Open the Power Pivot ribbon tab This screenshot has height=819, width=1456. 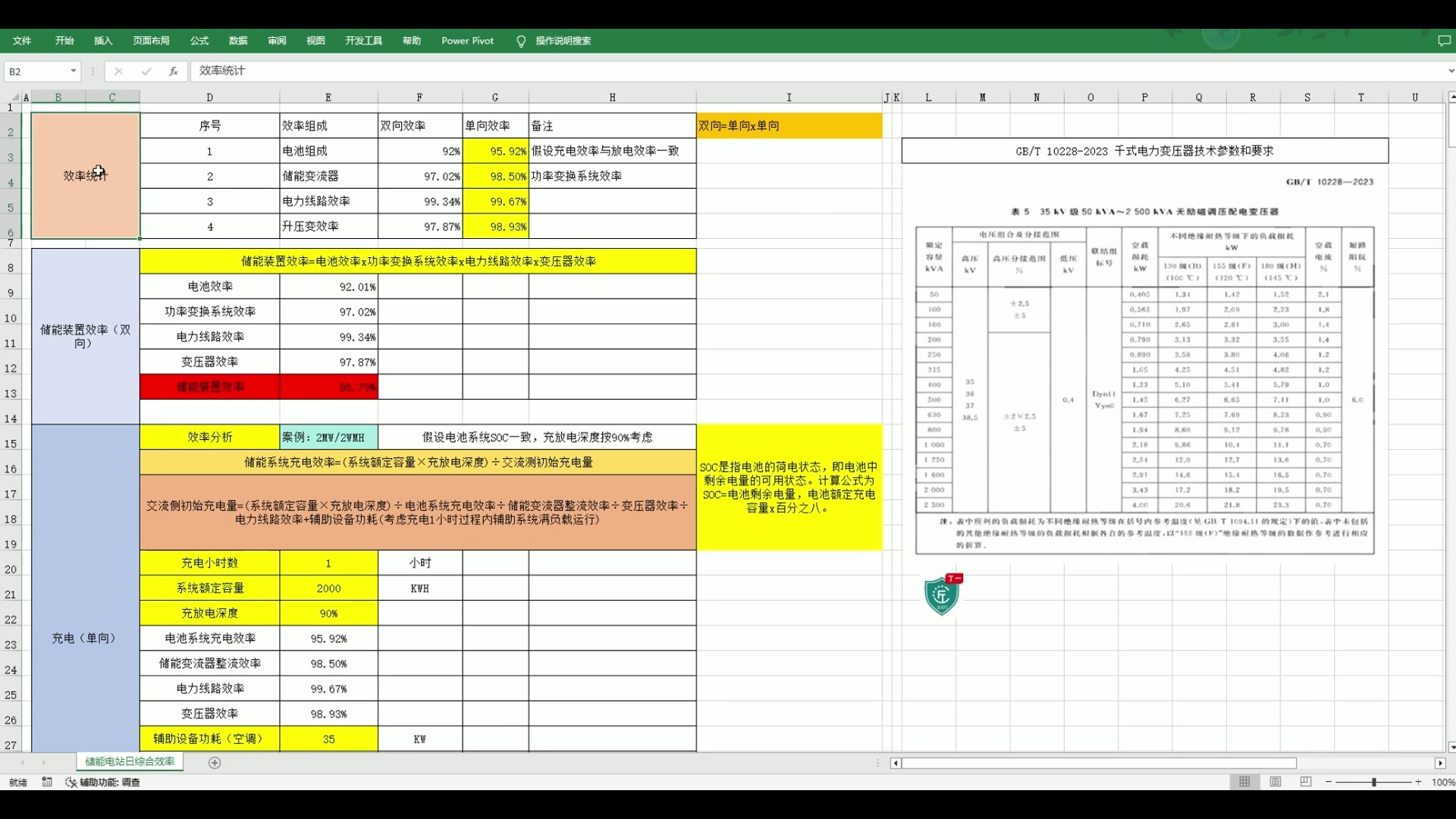tap(467, 41)
